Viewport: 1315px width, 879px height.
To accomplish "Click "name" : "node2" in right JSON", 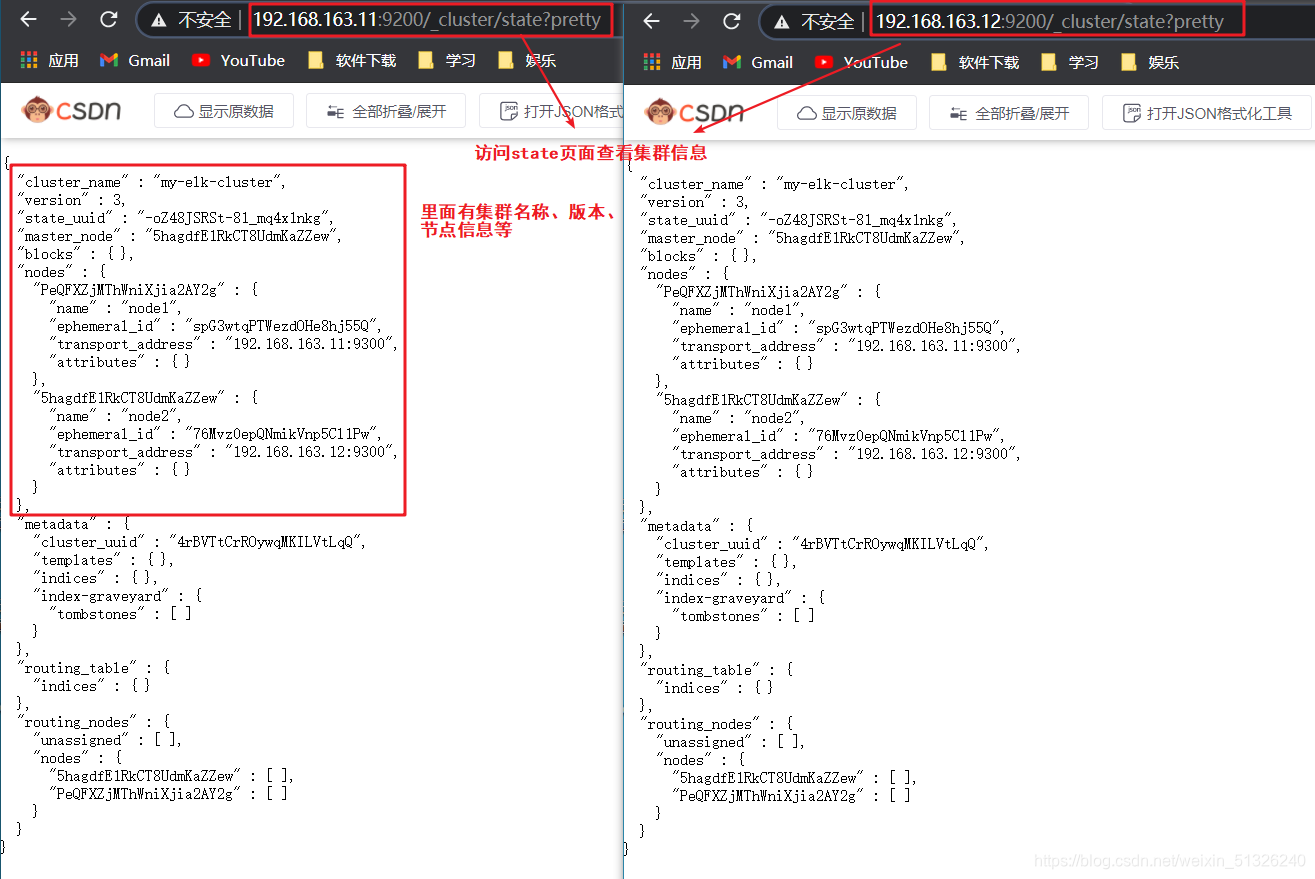I will point(741,418).
